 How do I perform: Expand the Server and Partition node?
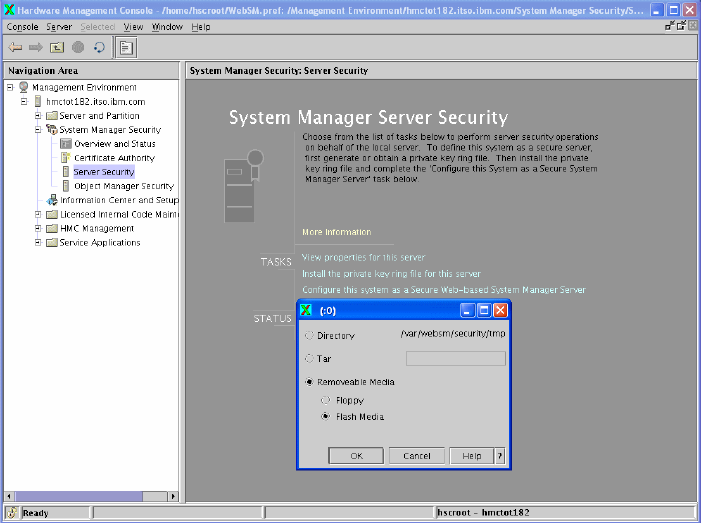(38, 116)
